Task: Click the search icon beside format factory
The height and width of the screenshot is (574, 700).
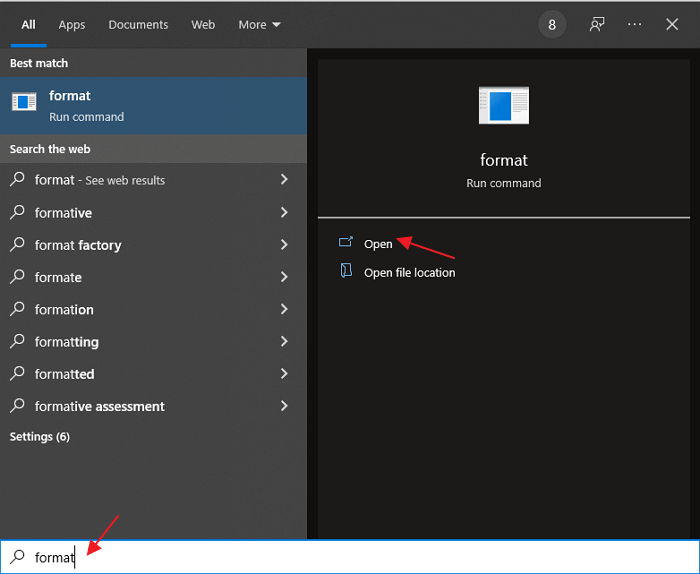Action: pyautogui.click(x=17, y=245)
